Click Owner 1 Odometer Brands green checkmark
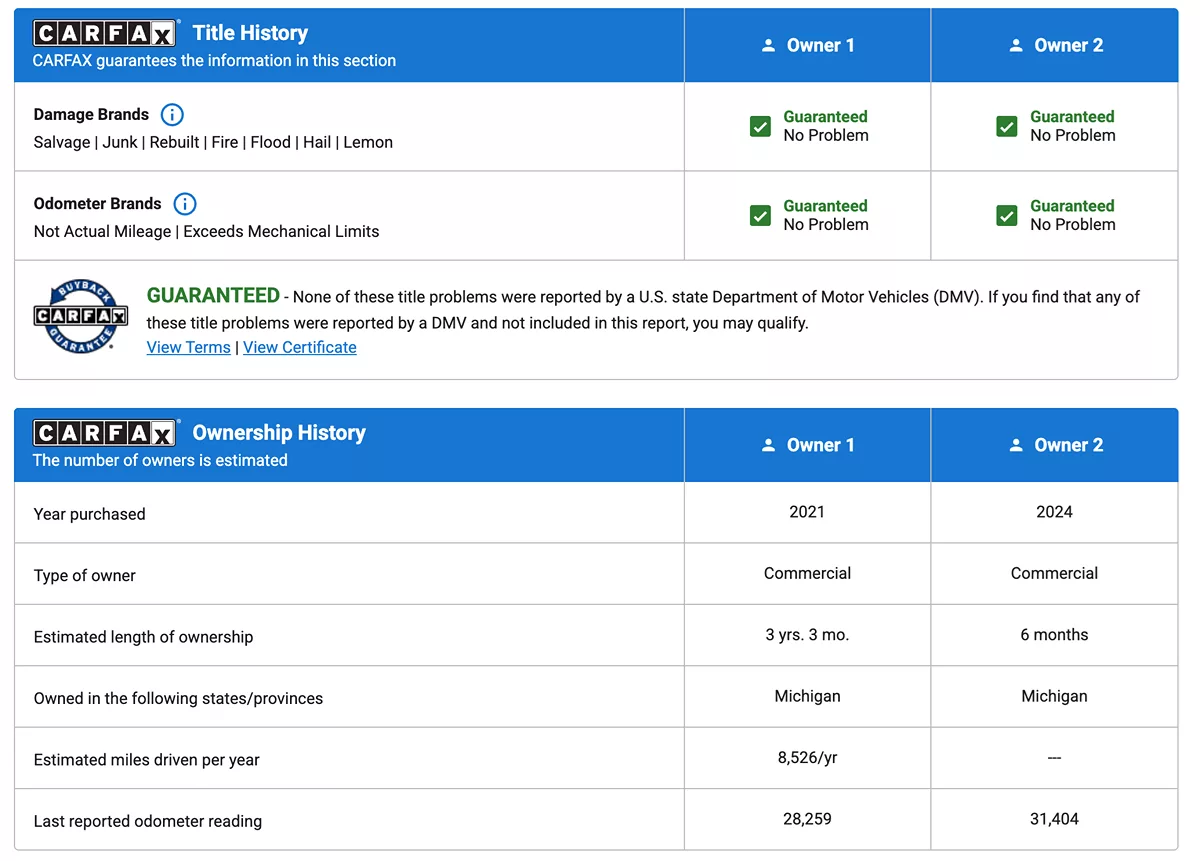The image size is (1200, 861). (x=760, y=215)
